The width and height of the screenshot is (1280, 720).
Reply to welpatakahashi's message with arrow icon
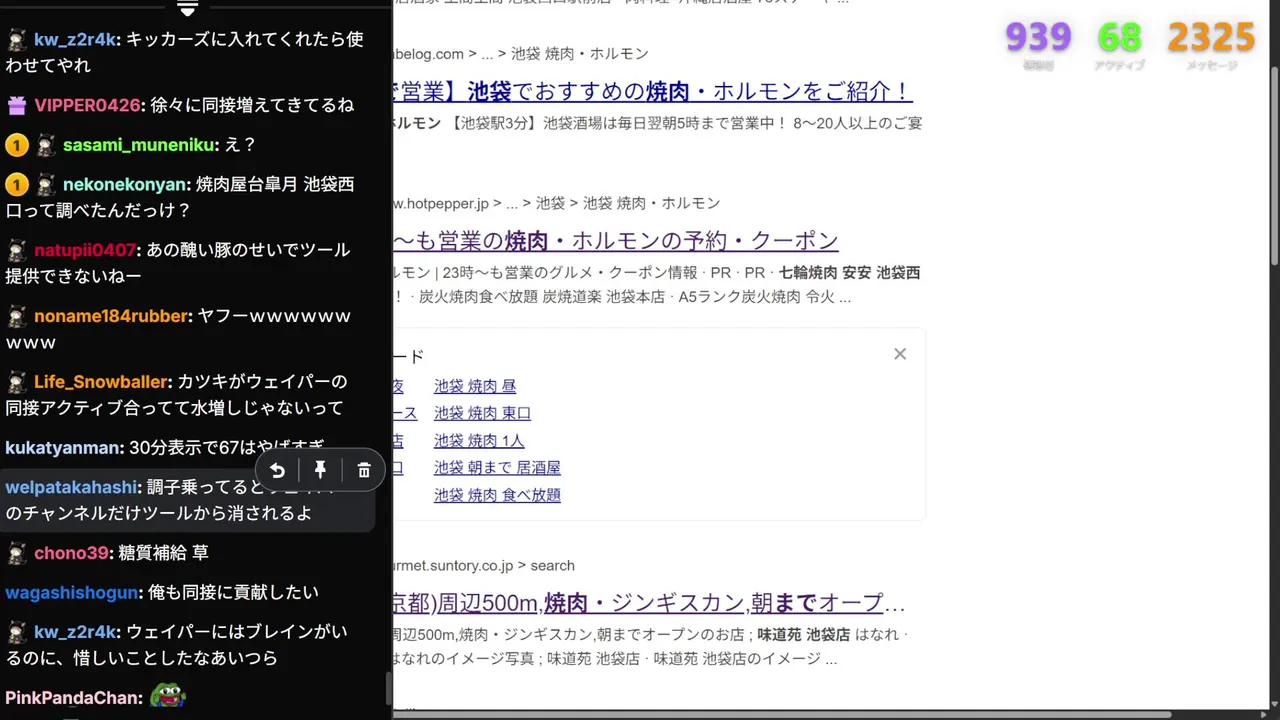point(277,470)
